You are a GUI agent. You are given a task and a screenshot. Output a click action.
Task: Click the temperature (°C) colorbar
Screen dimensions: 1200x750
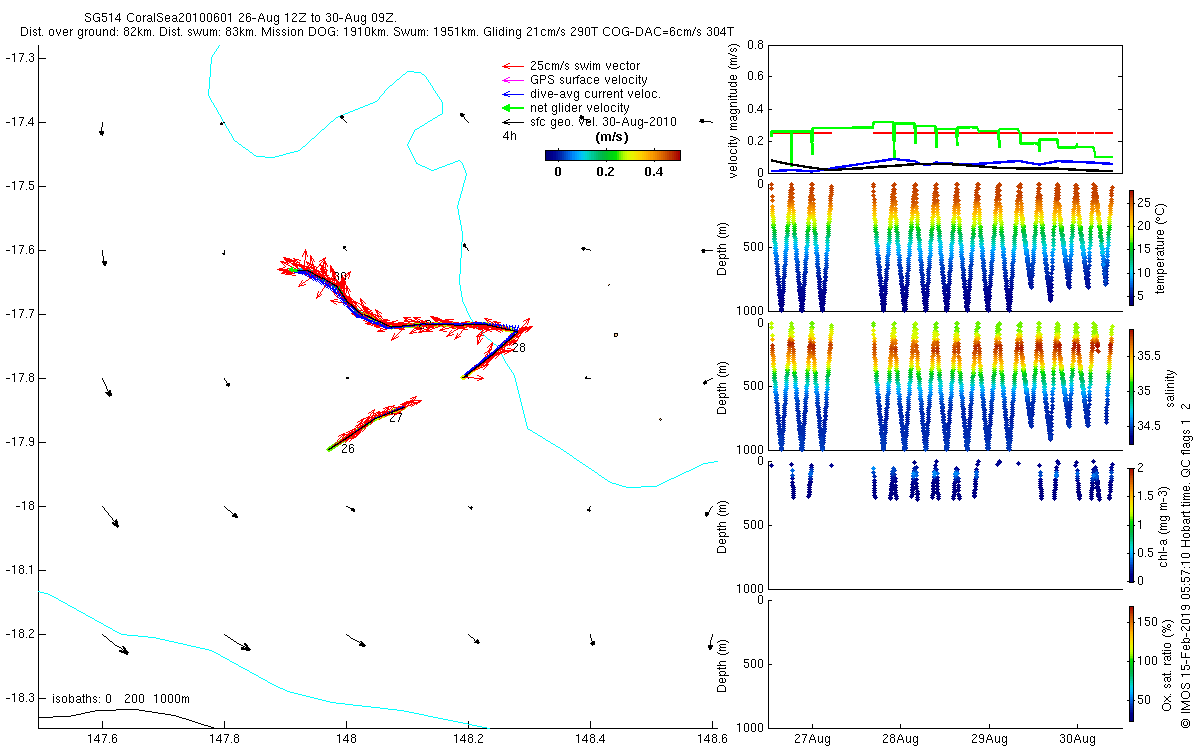[x=1131, y=247]
